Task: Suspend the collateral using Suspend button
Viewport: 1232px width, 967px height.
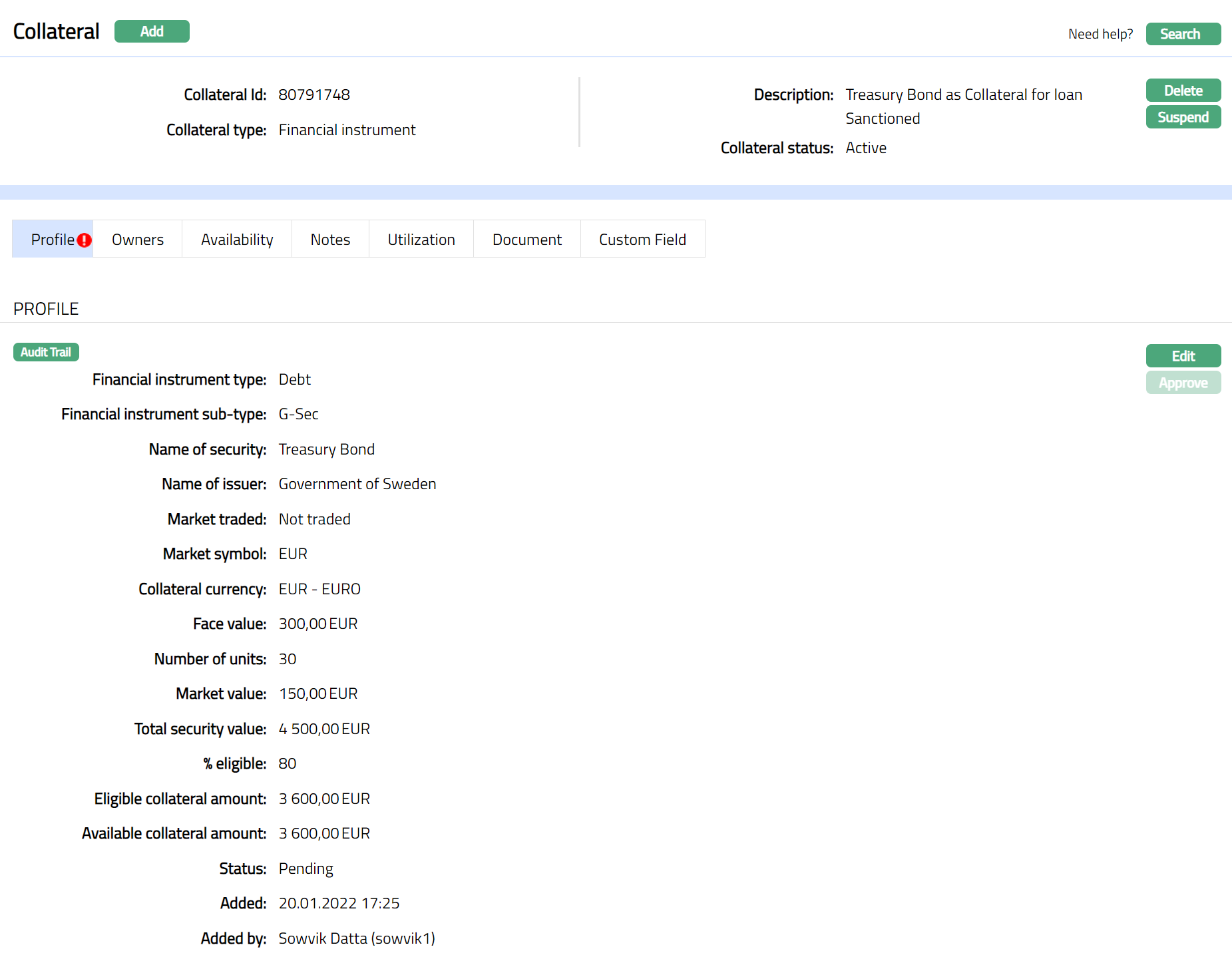Action: click(1183, 117)
